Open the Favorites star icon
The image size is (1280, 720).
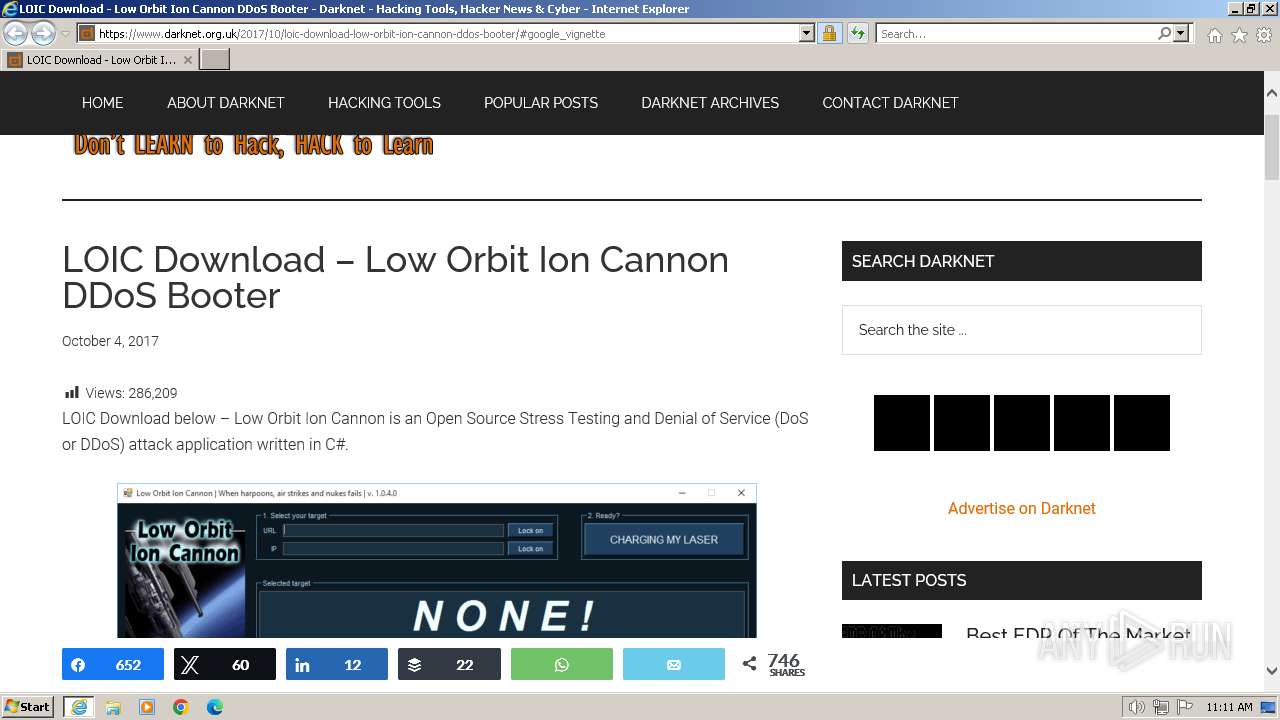[x=1239, y=35]
